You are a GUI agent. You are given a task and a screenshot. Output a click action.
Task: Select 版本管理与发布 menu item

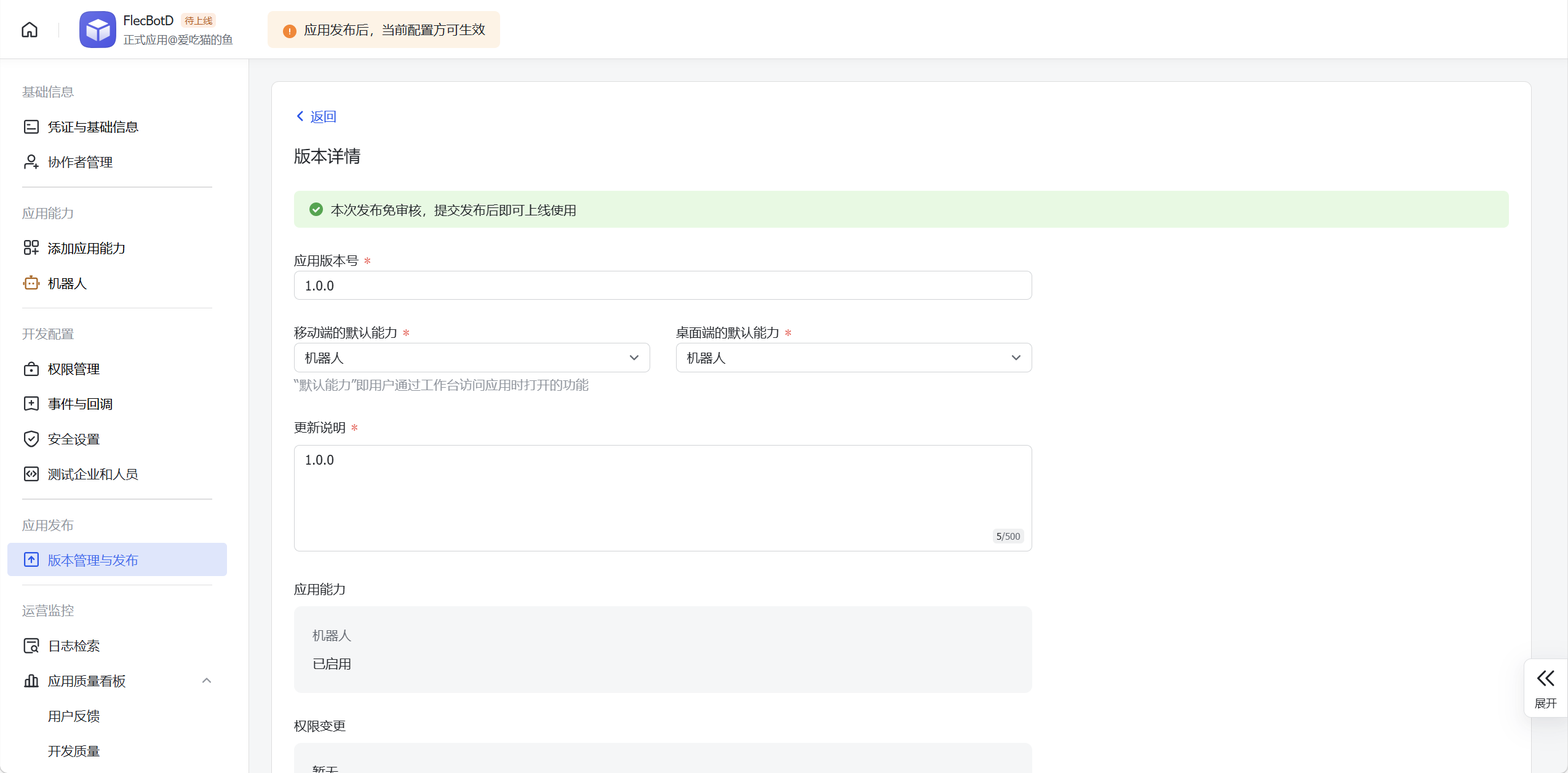tap(117, 559)
